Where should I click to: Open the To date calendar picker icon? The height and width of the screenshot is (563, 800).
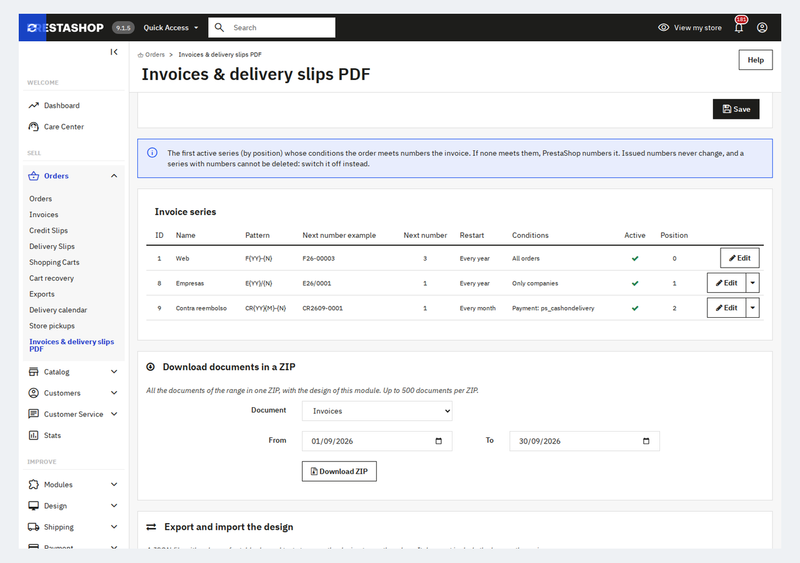click(x=646, y=441)
